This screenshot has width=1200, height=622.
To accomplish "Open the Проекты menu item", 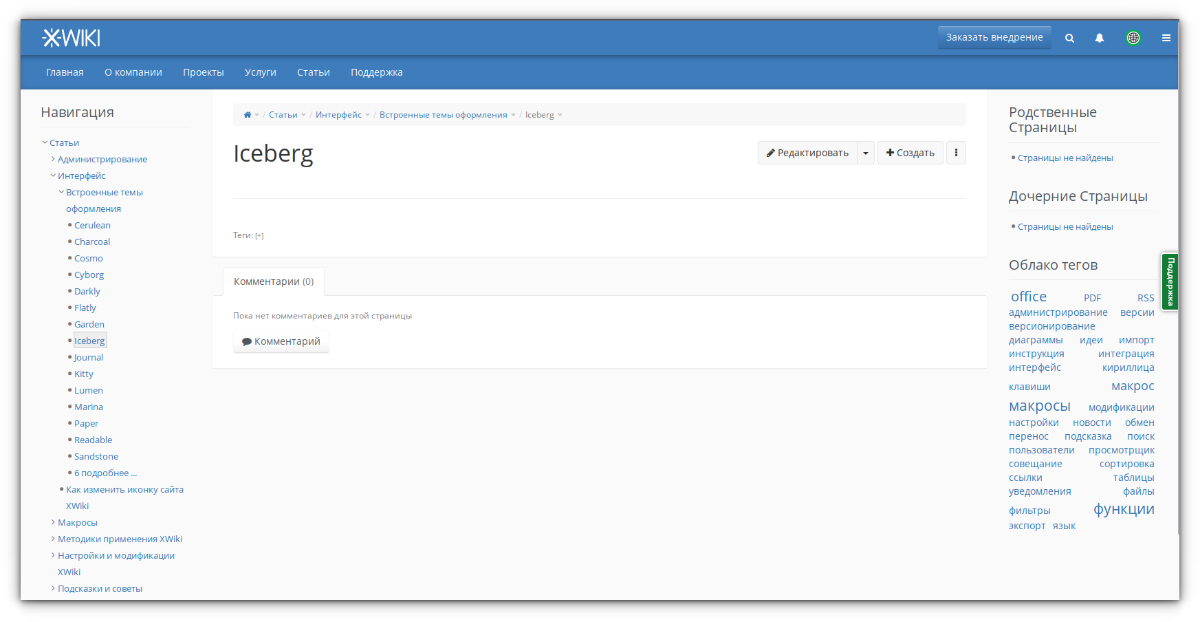I will [x=203, y=72].
